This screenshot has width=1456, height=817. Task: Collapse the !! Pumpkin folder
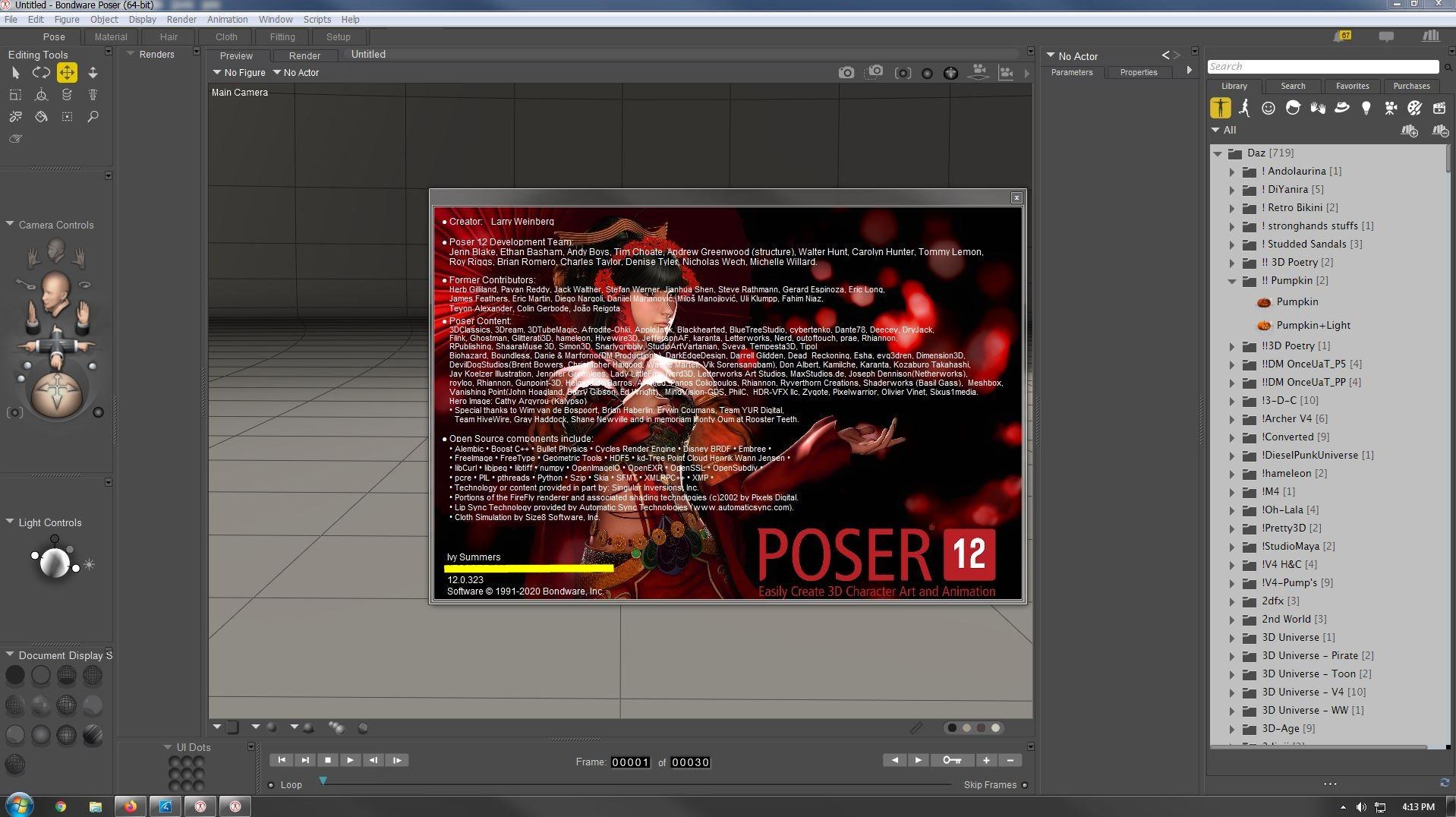(x=1232, y=281)
